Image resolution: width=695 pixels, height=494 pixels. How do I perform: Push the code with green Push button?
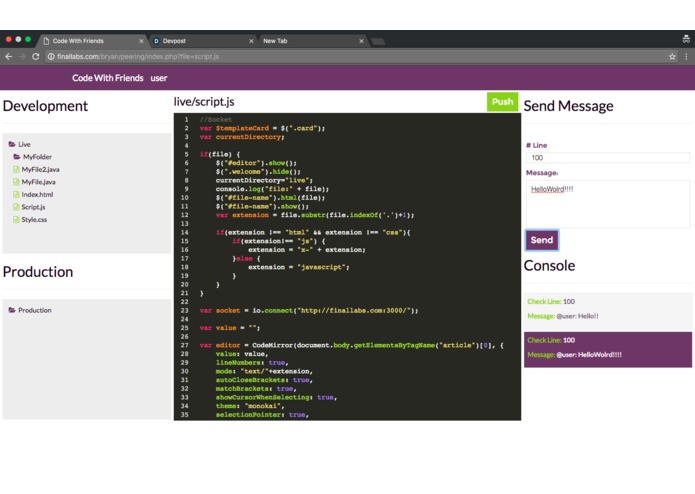point(502,102)
